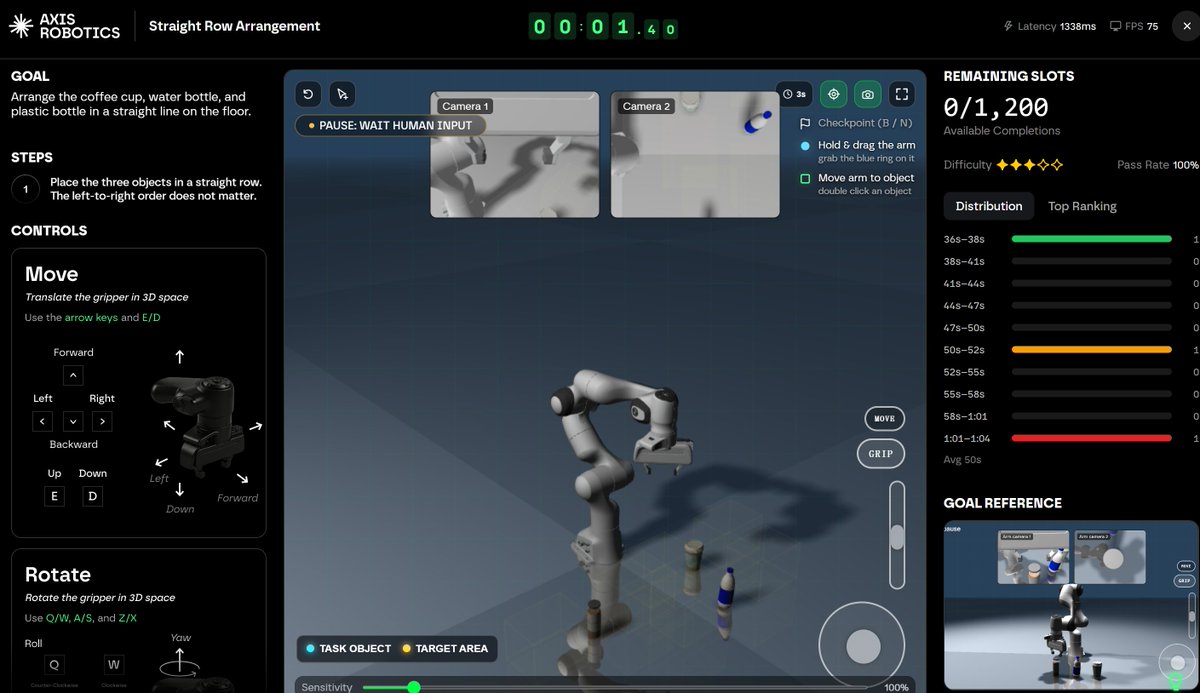
Task: Click the Backward down-arrow key button
Action: click(x=72, y=421)
